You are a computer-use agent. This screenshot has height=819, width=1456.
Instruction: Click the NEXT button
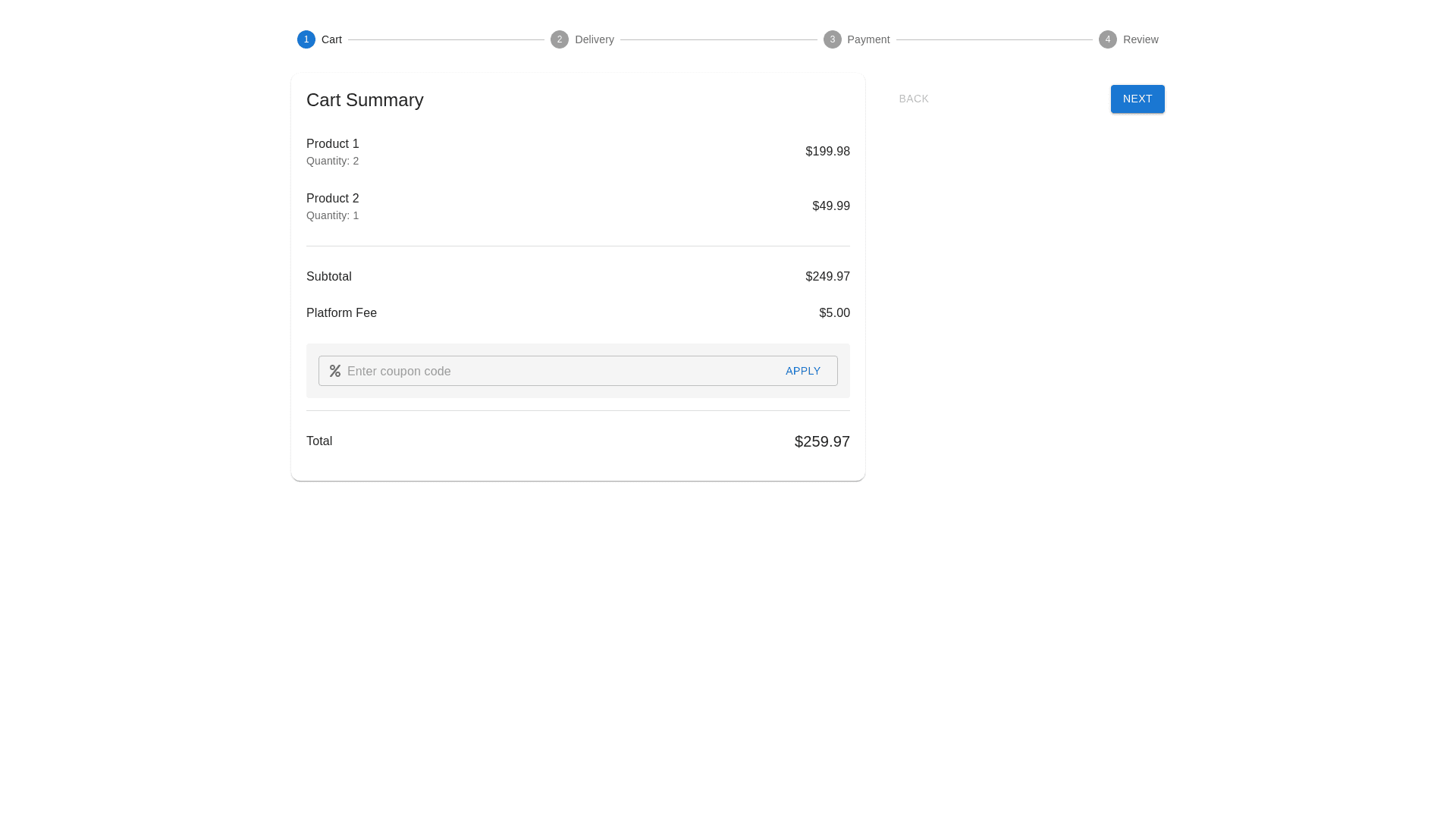(1137, 99)
